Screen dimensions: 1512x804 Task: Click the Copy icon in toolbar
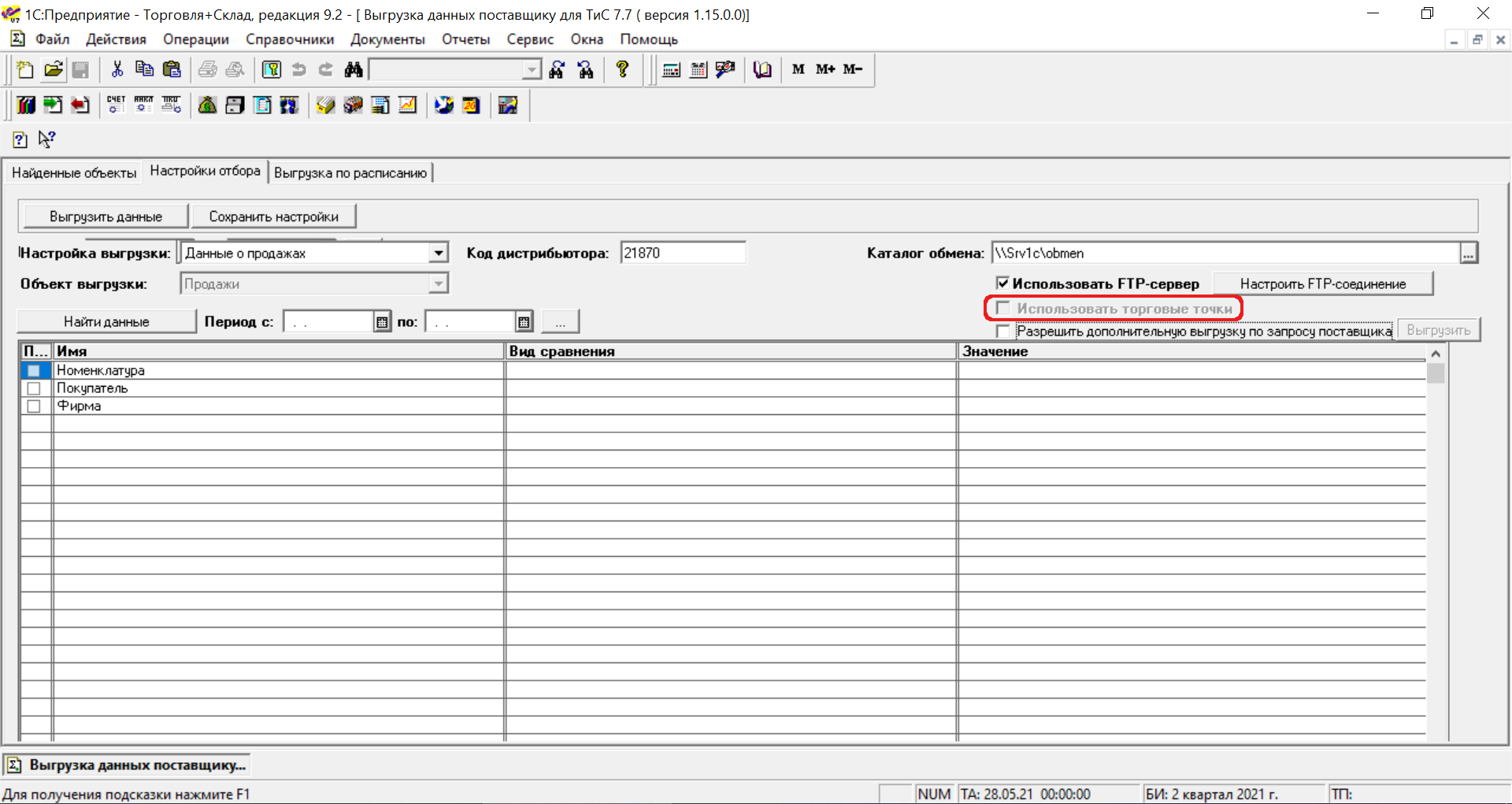point(144,69)
